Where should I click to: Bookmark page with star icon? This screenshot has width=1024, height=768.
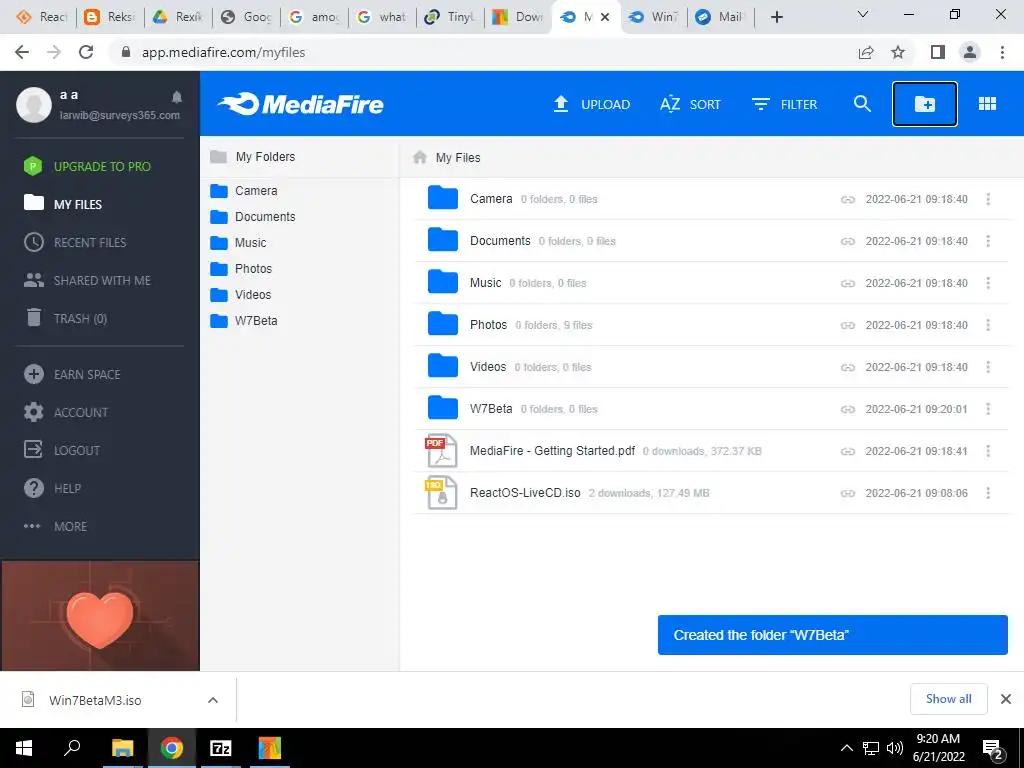(x=898, y=52)
